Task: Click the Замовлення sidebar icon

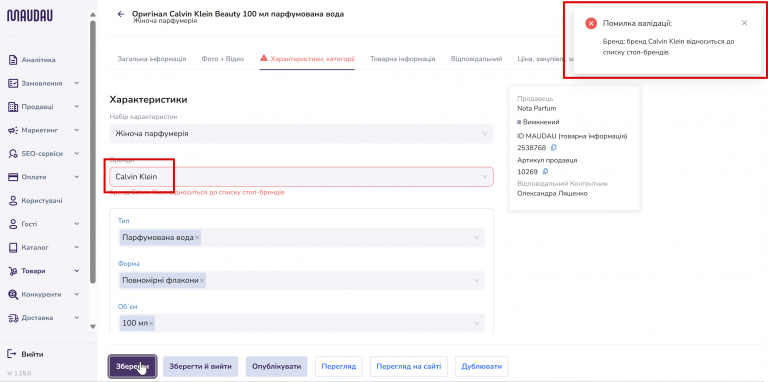Action: (x=13, y=84)
